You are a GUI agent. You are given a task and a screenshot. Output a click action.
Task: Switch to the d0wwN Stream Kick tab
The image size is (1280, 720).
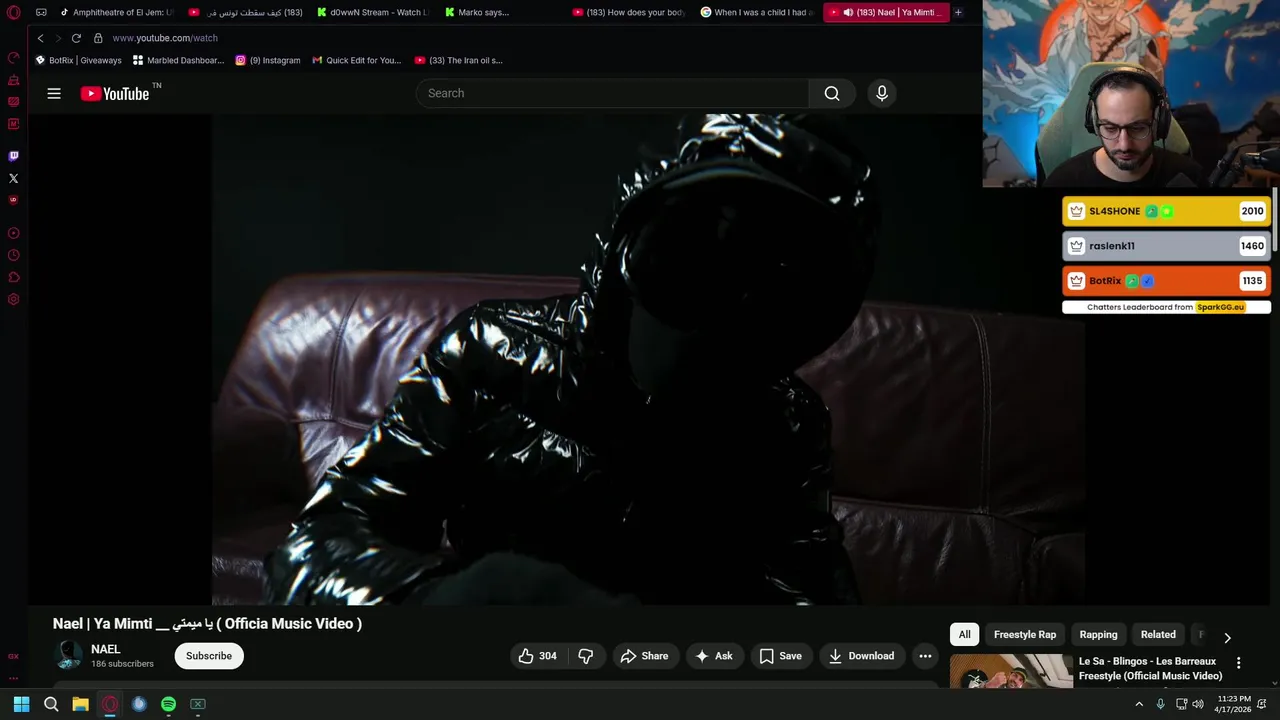[x=372, y=12]
